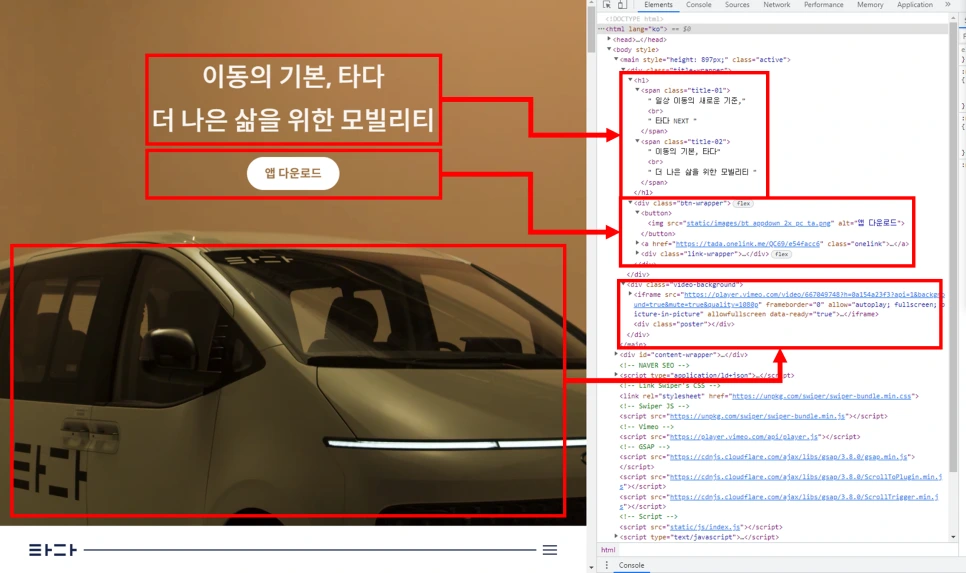Expand the div content-wrapper node

(x=615, y=354)
